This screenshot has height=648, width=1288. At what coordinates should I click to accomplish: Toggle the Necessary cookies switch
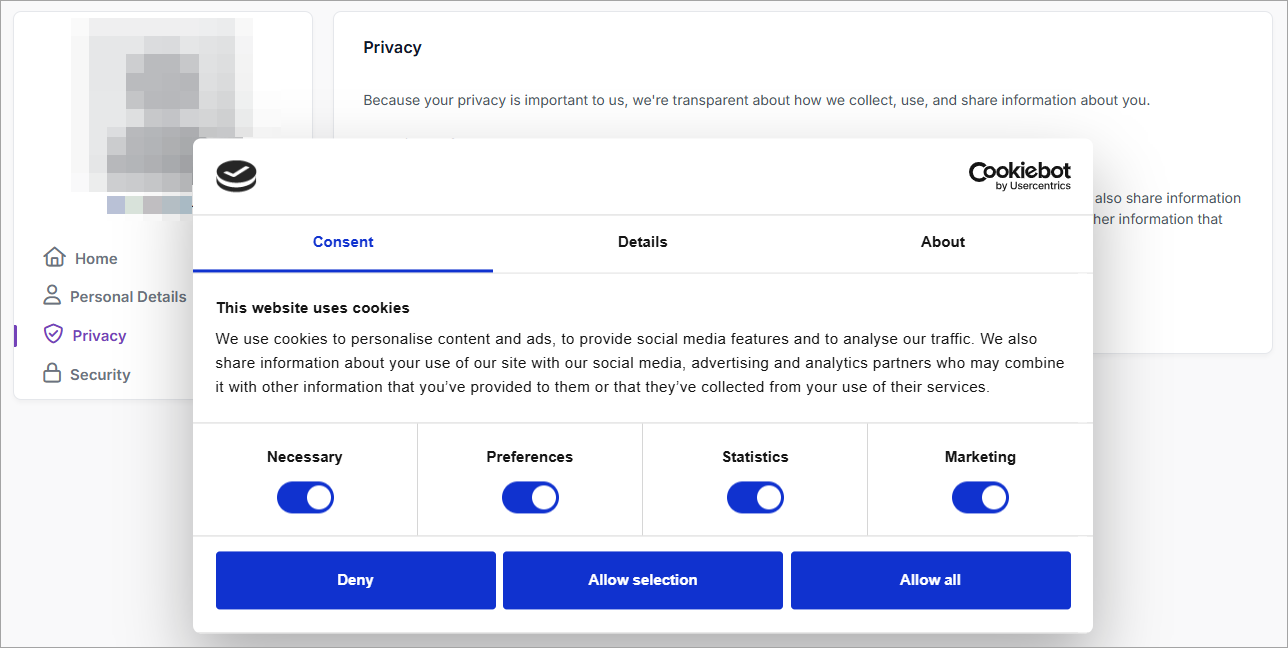(x=305, y=497)
